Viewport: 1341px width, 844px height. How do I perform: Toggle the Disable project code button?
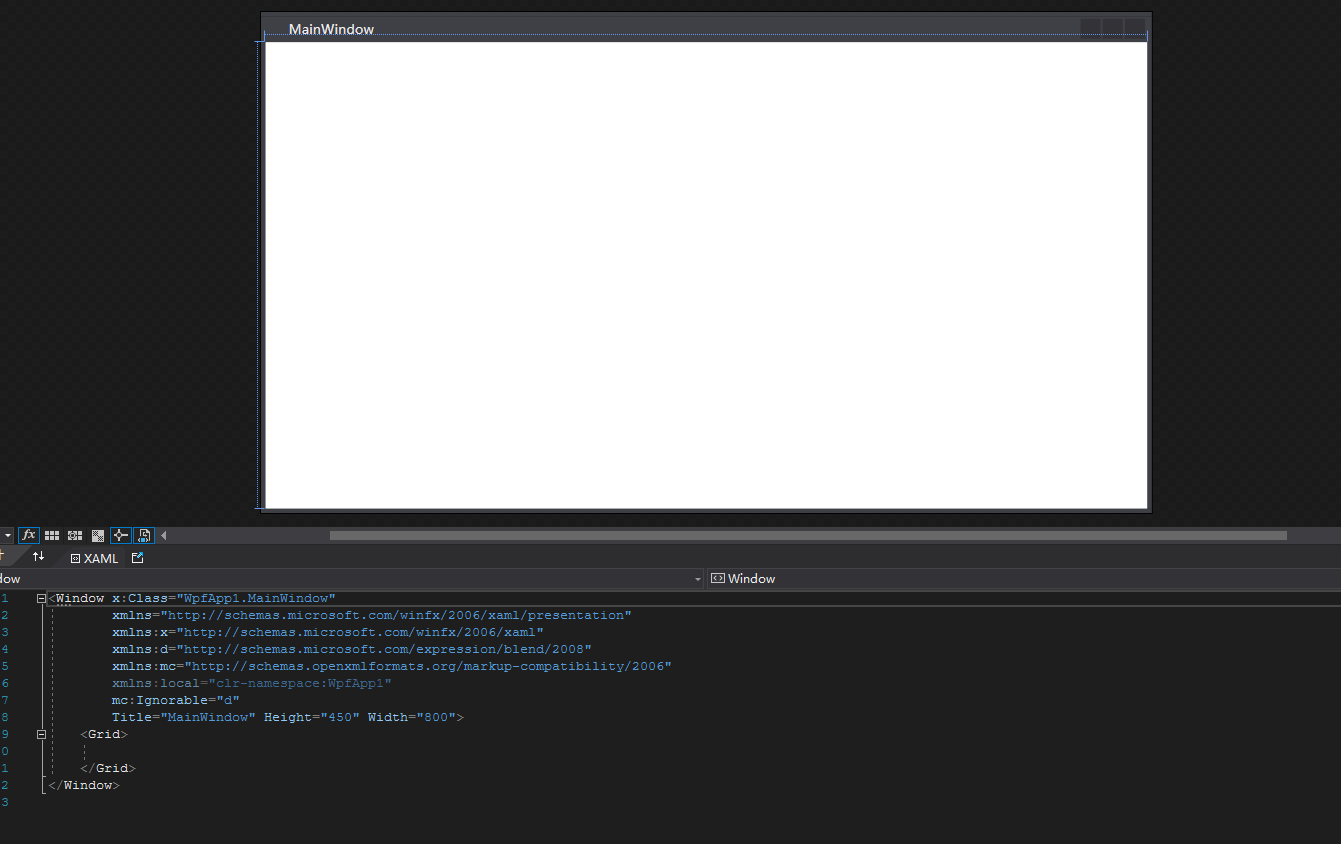tap(143, 534)
